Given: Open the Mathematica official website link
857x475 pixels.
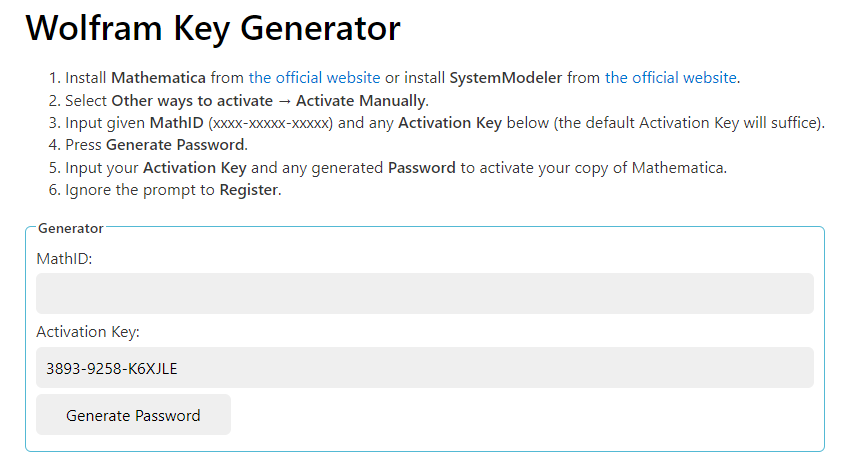Looking at the screenshot, I should (x=314, y=77).
